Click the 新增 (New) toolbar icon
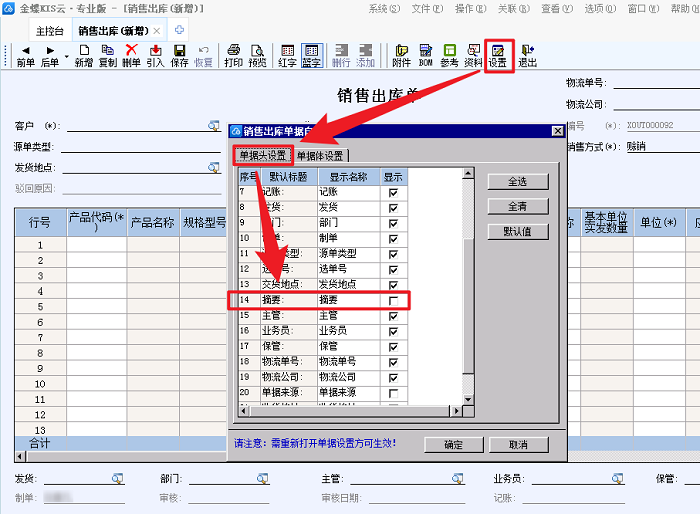The height and width of the screenshot is (514, 700). [x=84, y=54]
